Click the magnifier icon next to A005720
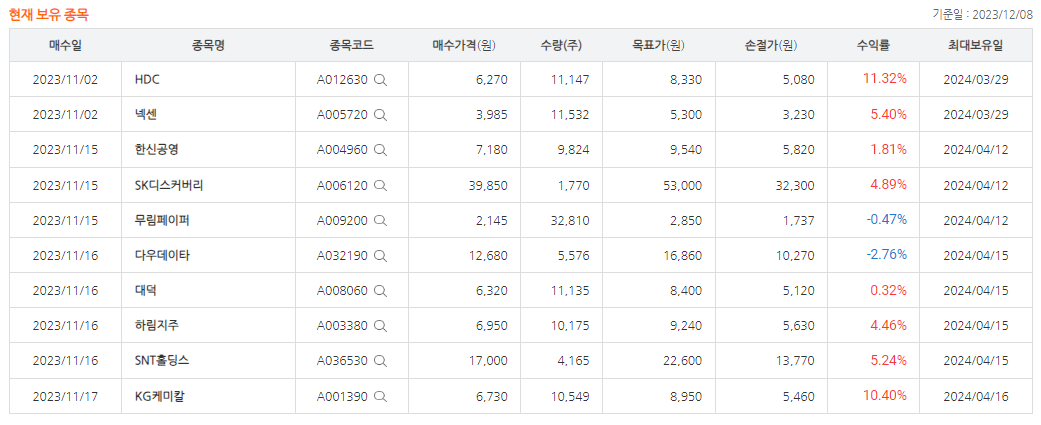Screen dimensions: 1041x425 click(x=380, y=115)
